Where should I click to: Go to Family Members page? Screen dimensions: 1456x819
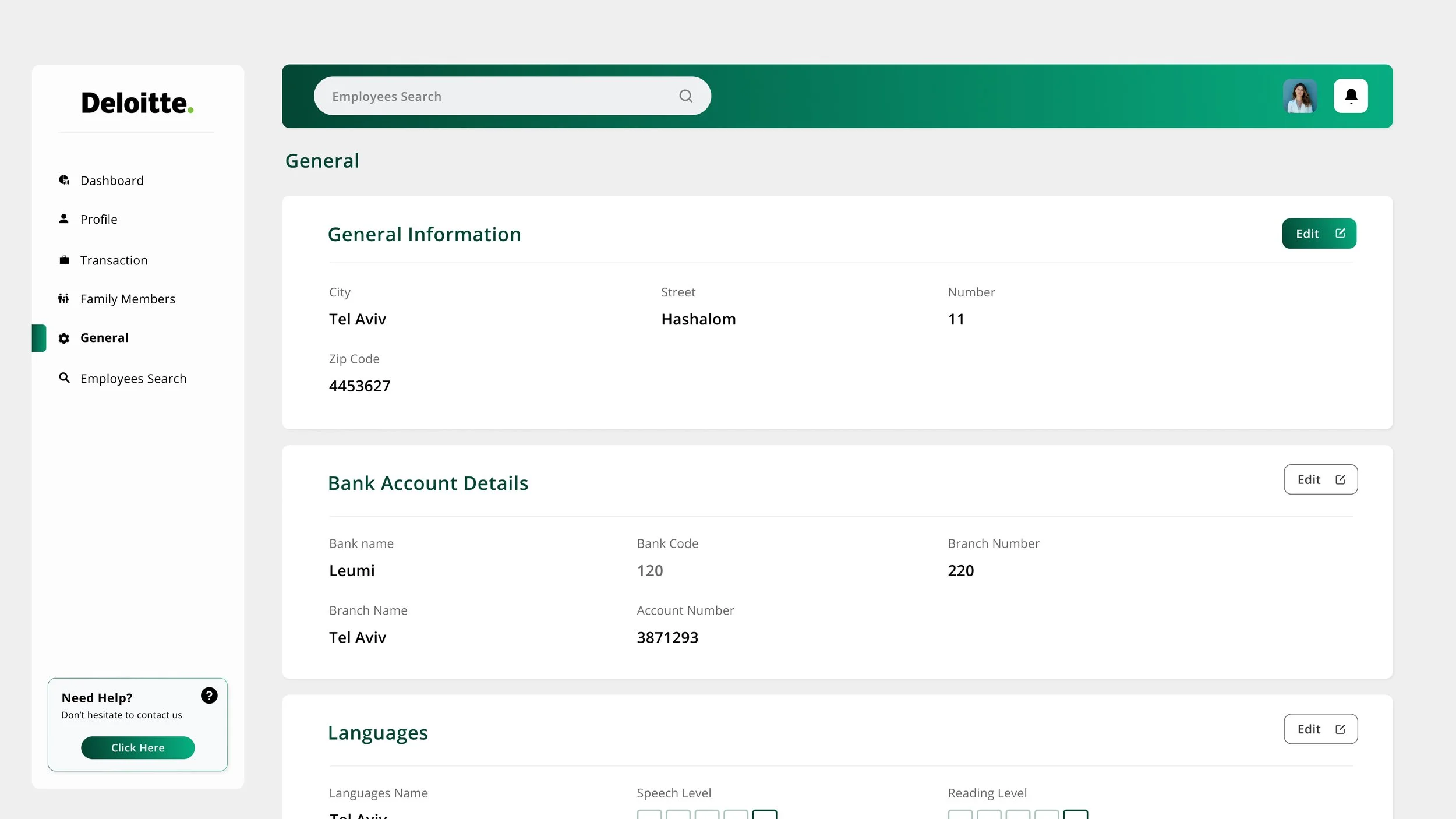coord(128,299)
